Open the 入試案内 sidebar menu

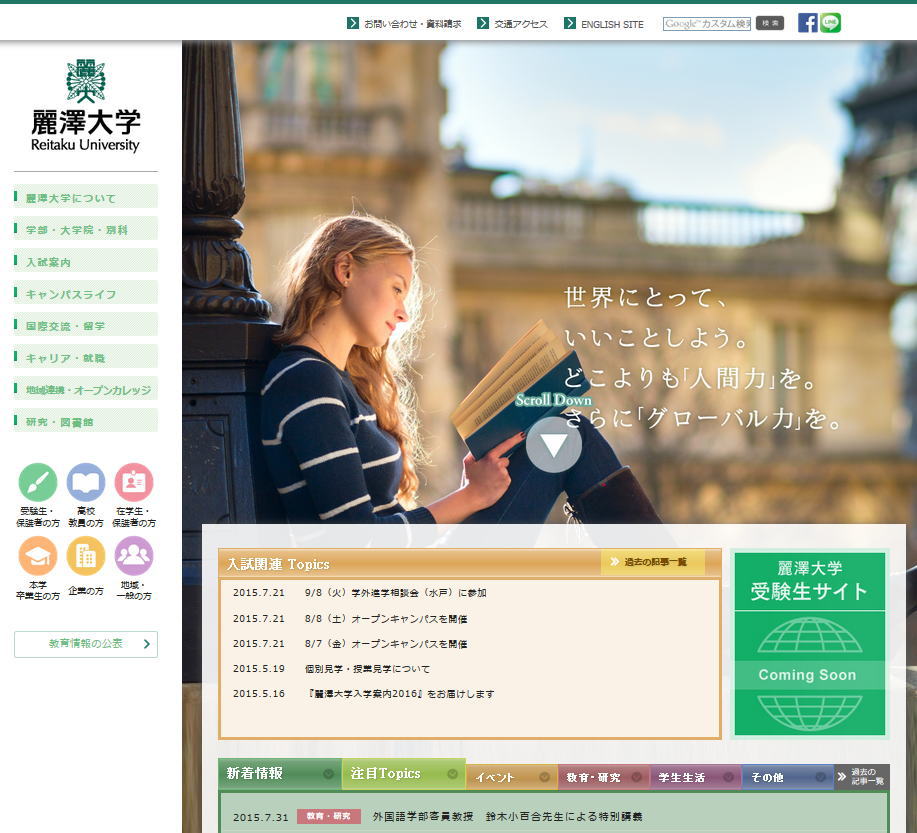pyautogui.click(x=86, y=262)
